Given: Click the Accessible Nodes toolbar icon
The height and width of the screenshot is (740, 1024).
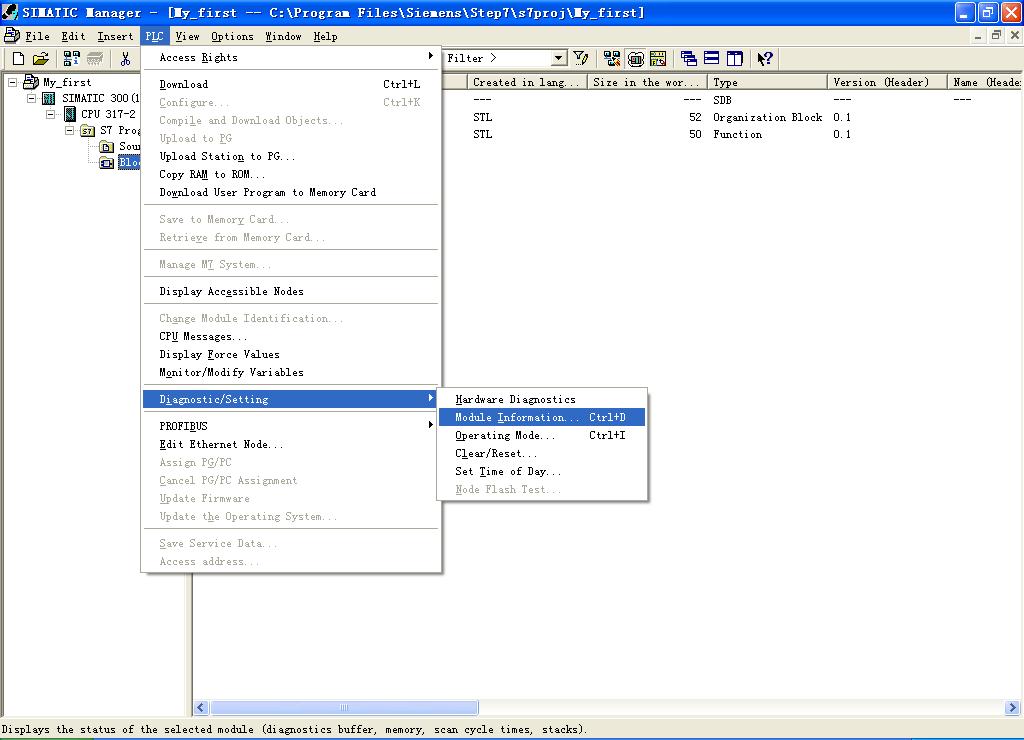Looking at the screenshot, I should point(71,59).
